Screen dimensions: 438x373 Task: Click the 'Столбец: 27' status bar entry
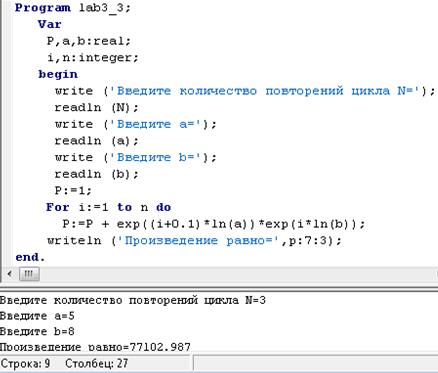point(97,363)
